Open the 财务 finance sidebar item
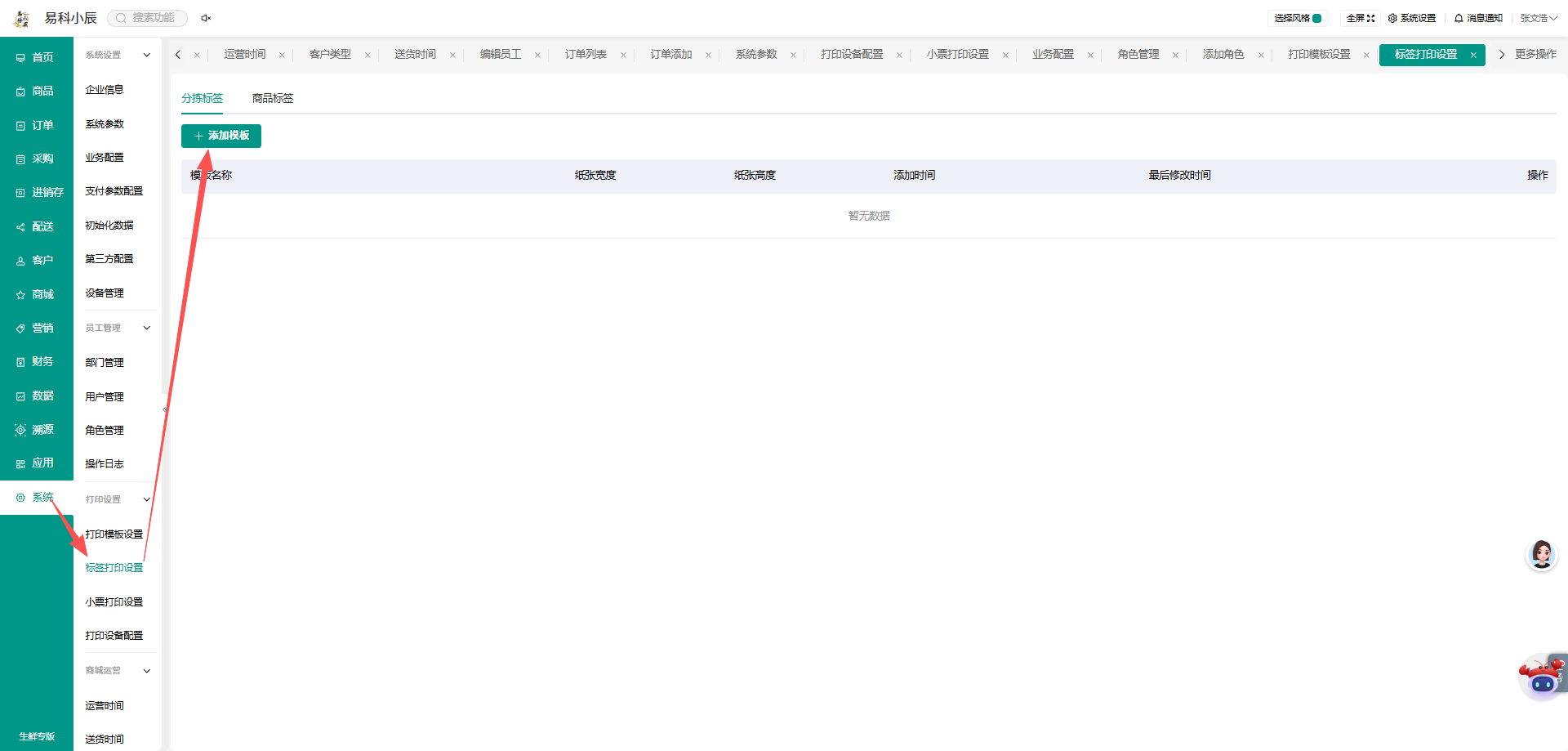Screen dimensions: 1568x751 tap(36, 361)
